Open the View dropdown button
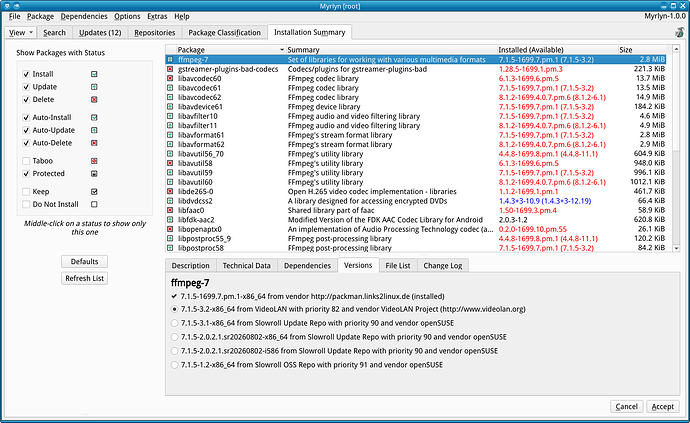This screenshot has height=423, width=690. 21,33
